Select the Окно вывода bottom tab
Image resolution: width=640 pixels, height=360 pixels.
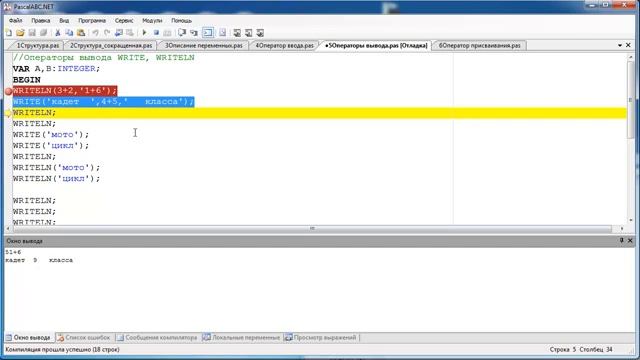pyautogui.click(x=28, y=338)
